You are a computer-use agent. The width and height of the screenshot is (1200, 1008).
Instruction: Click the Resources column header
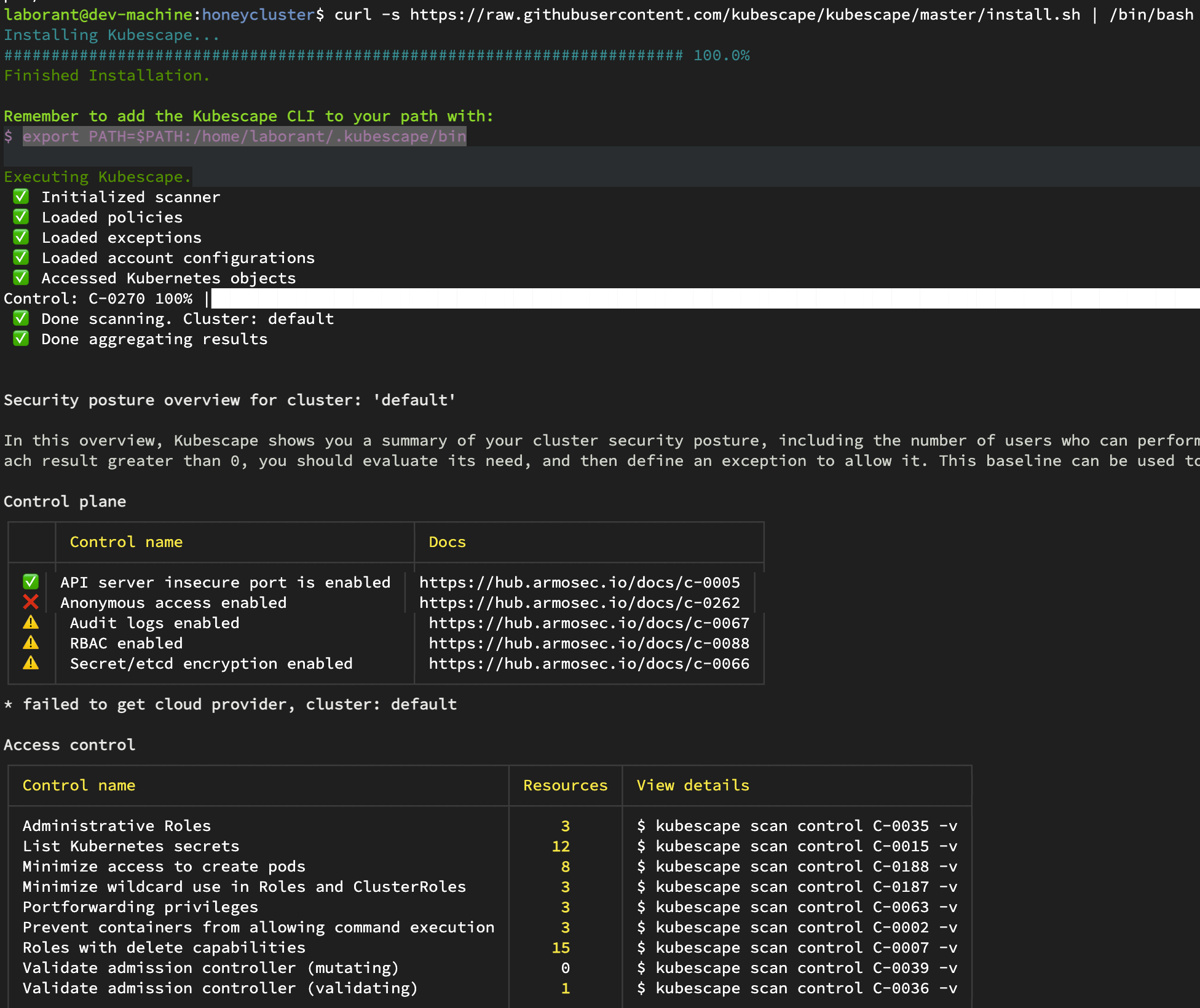click(x=566, y=785)
